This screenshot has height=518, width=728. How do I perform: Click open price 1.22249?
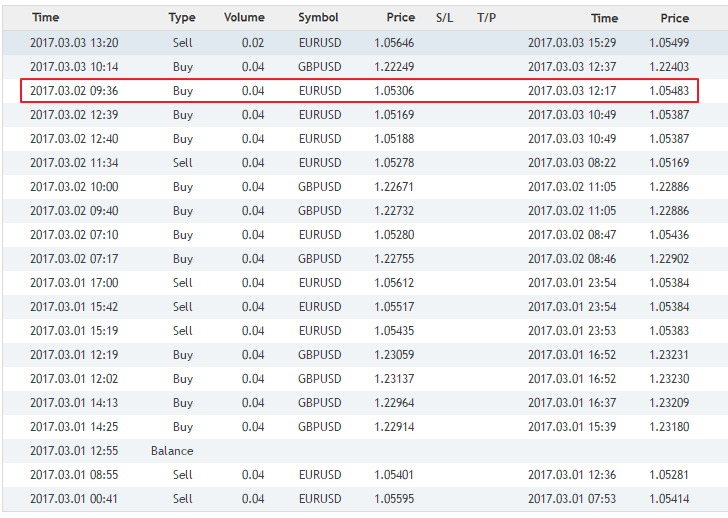(x=394, y=67)
